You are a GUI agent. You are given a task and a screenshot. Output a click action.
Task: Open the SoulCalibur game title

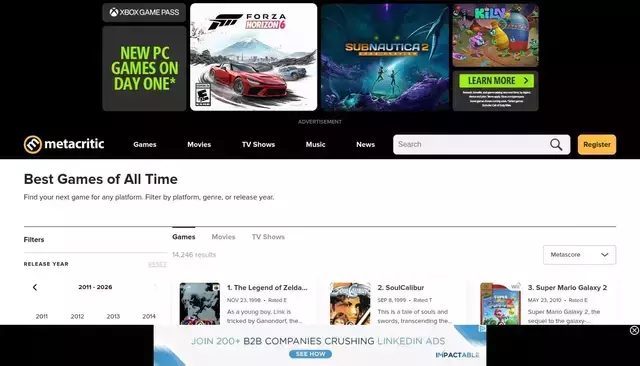click(x=401, y=288)
